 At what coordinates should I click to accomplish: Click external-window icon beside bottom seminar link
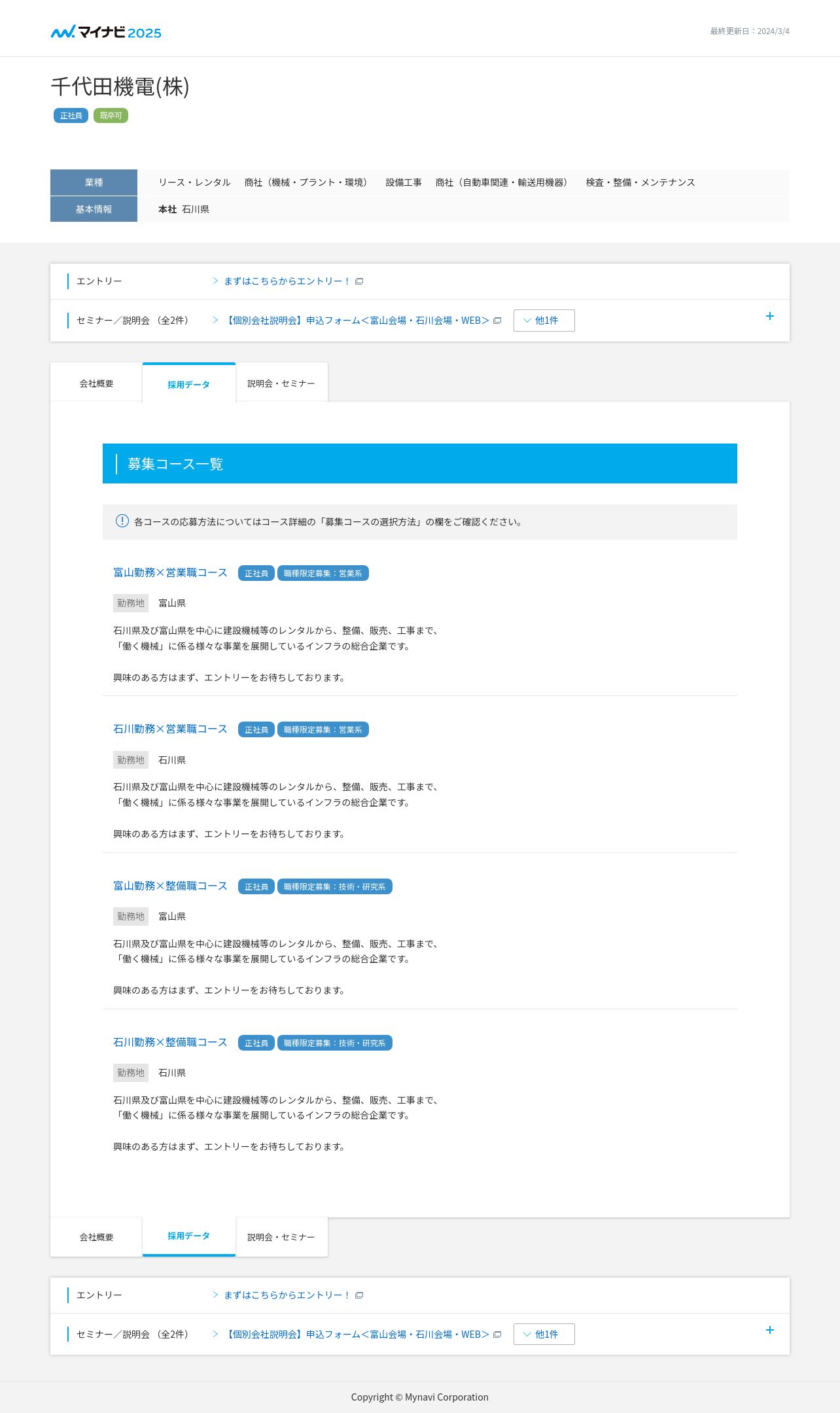[497, 1334]
